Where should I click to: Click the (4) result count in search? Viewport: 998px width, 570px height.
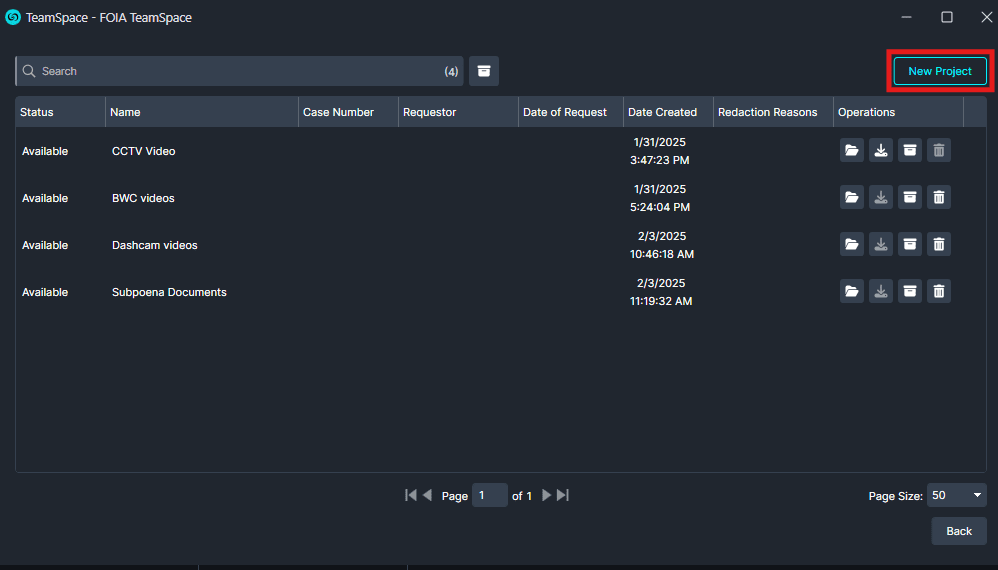[x=451, y=71]
